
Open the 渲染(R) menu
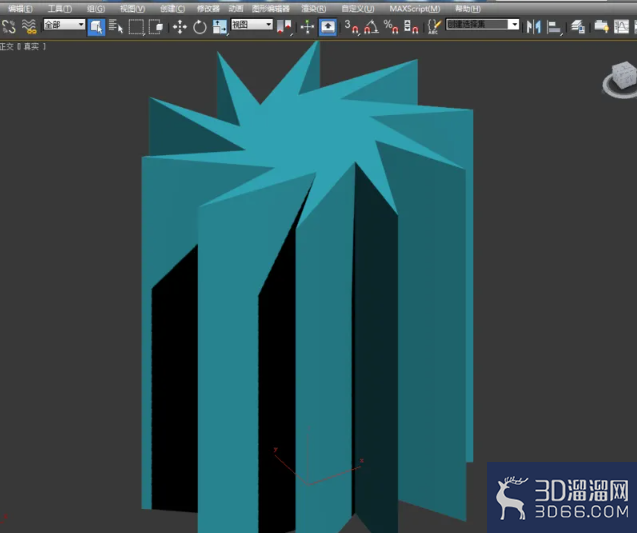tap(314, 9)
